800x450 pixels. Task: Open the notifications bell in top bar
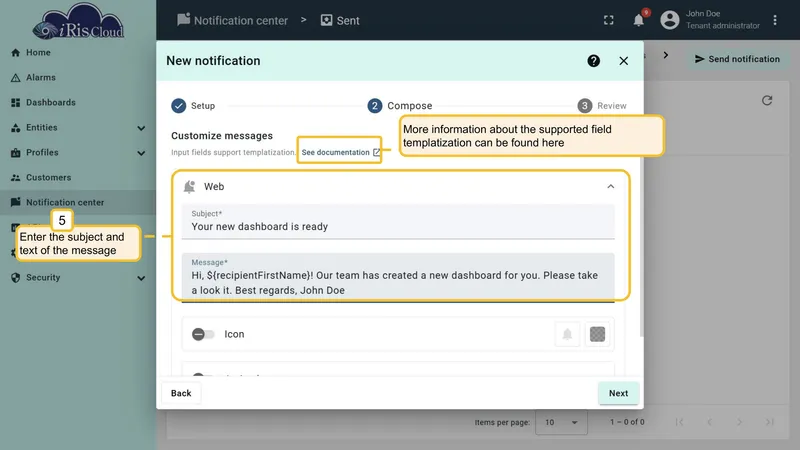[x=639, y=20]
